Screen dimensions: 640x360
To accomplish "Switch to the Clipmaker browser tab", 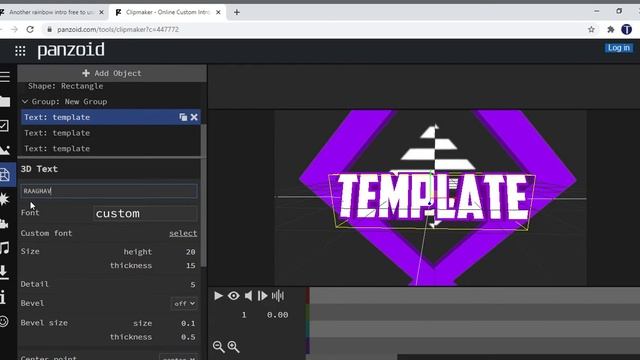I will [167, 12].
